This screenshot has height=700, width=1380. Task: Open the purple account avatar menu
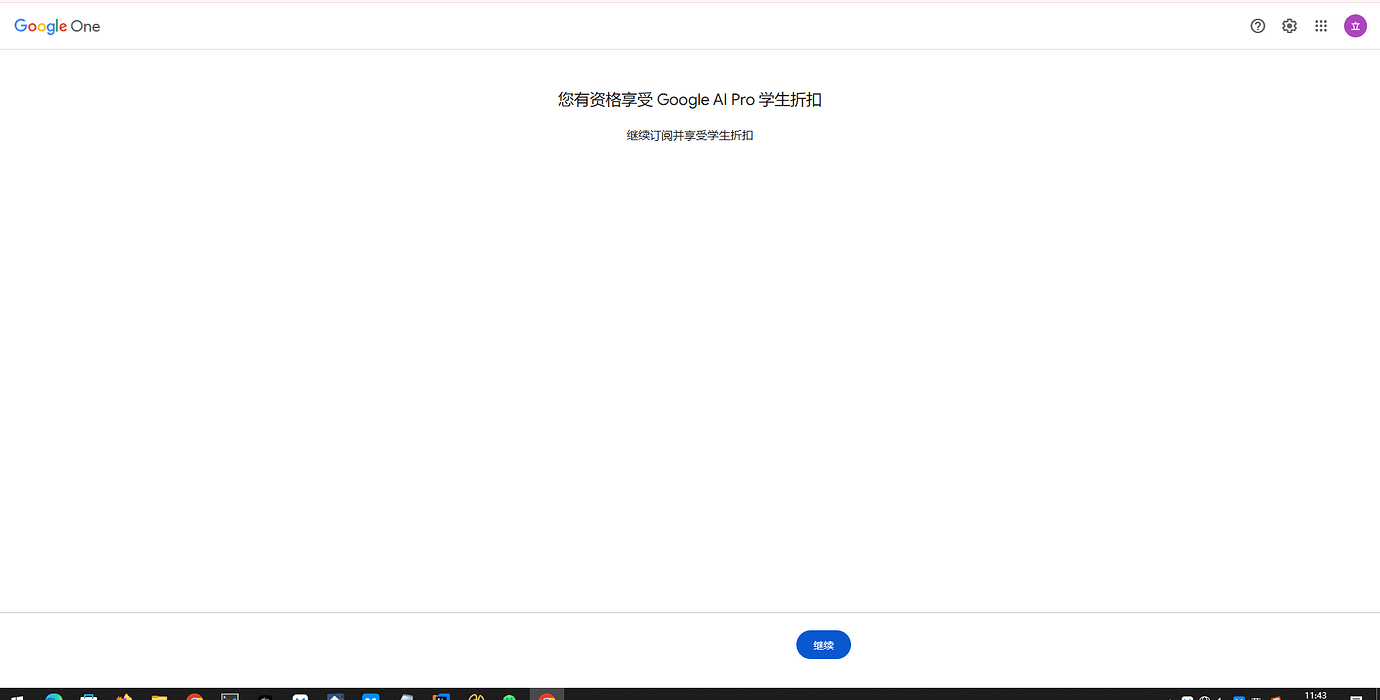(x=1355, y=26)
